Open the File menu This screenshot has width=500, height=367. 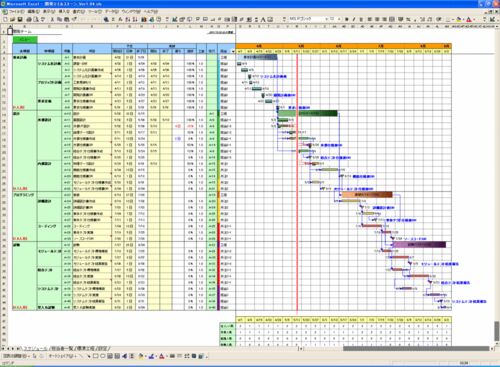pyautogui.click(x=16, y=11)
